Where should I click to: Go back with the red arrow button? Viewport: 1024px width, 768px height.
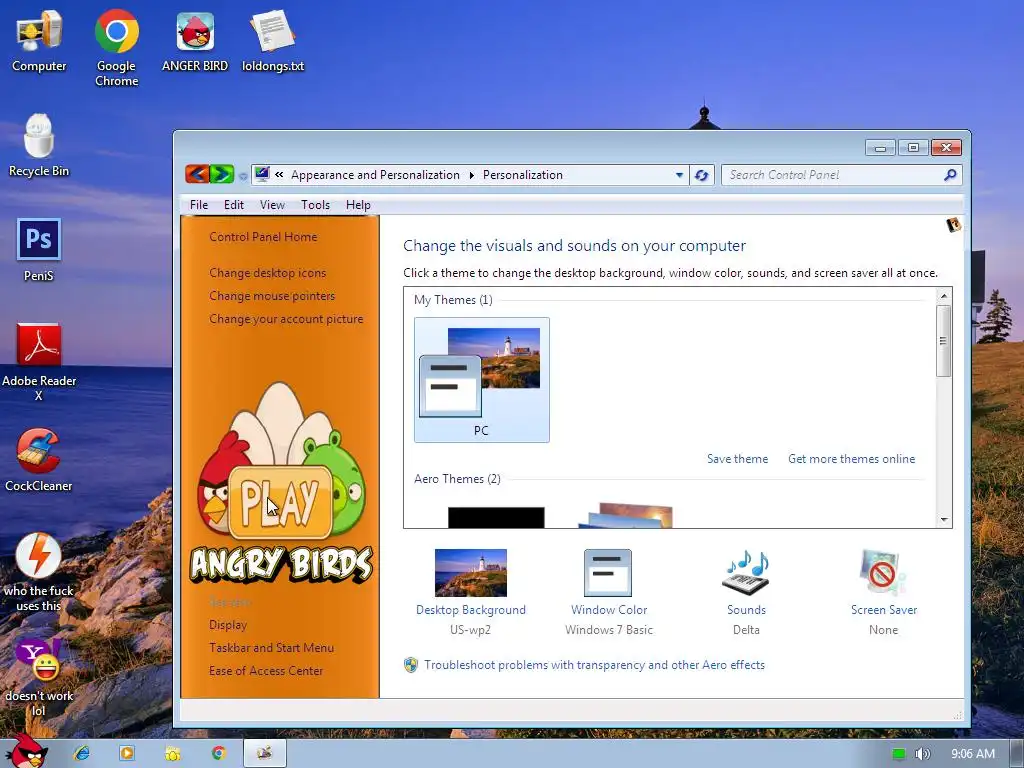[197, 174]
